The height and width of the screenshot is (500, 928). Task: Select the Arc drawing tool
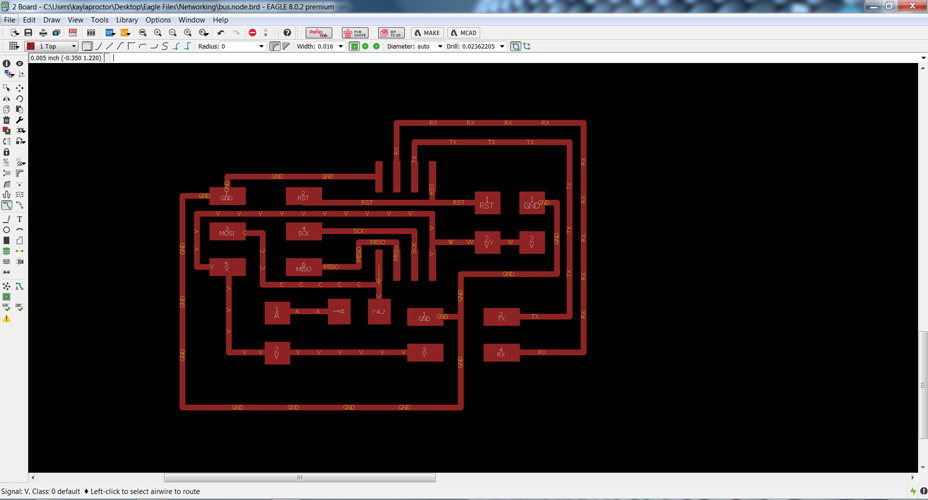click(x=20, y=230)
